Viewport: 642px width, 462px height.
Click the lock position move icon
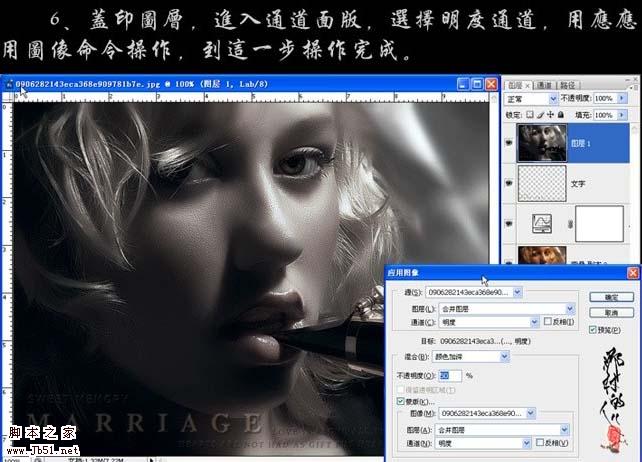click(551, 115)
